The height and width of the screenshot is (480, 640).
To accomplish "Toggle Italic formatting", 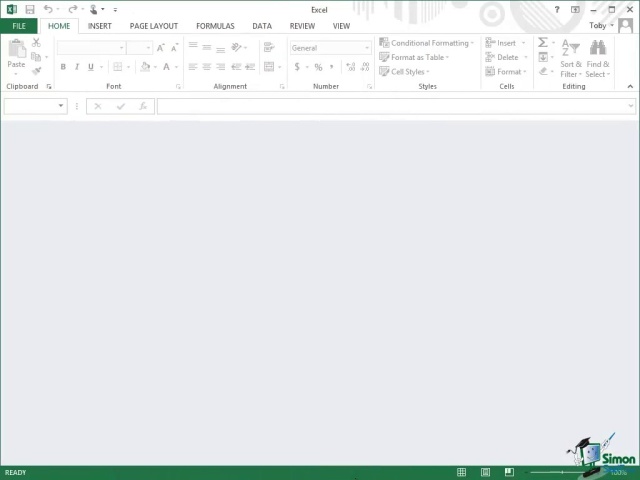I will (x=77, y=67).
